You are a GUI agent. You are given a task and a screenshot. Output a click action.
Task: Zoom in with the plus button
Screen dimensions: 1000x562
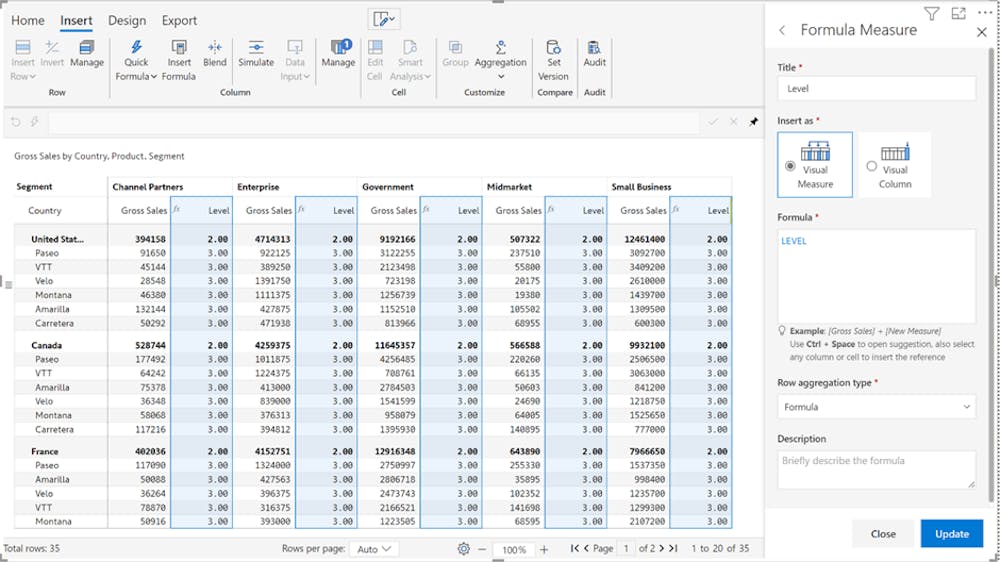(x=544, y=549)
